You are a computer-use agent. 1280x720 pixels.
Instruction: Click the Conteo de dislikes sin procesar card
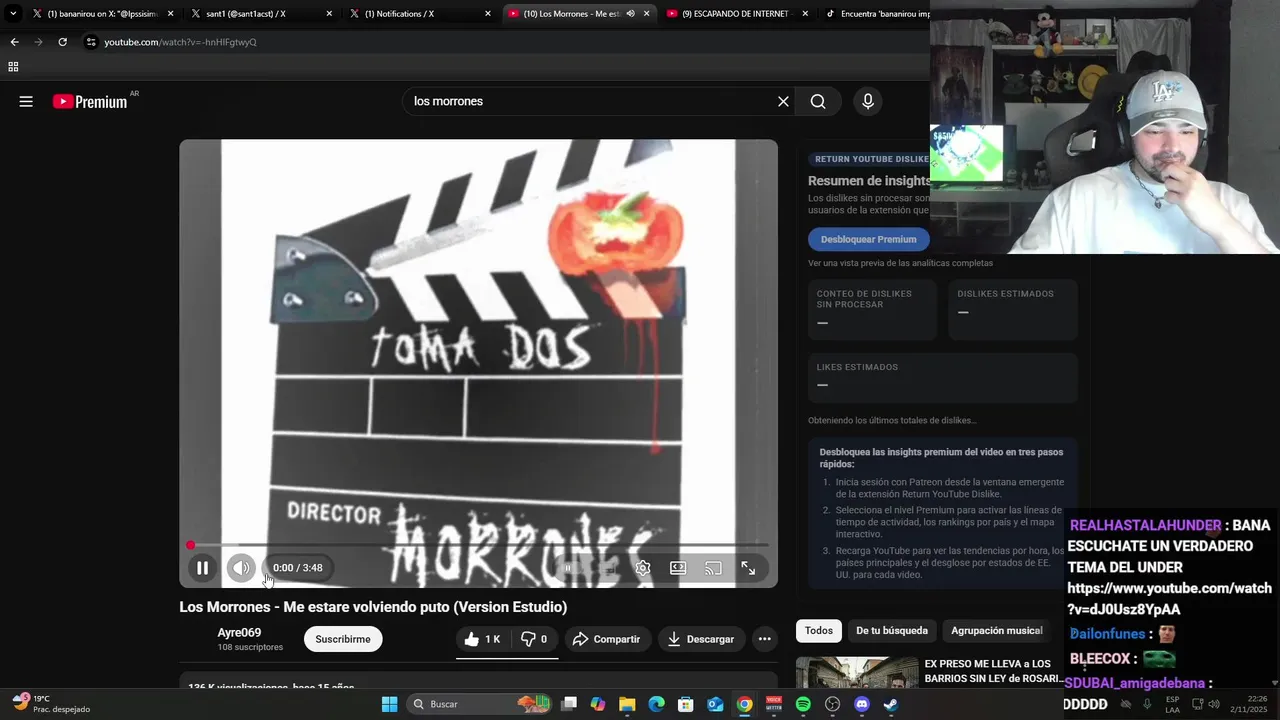click(872, 309)
